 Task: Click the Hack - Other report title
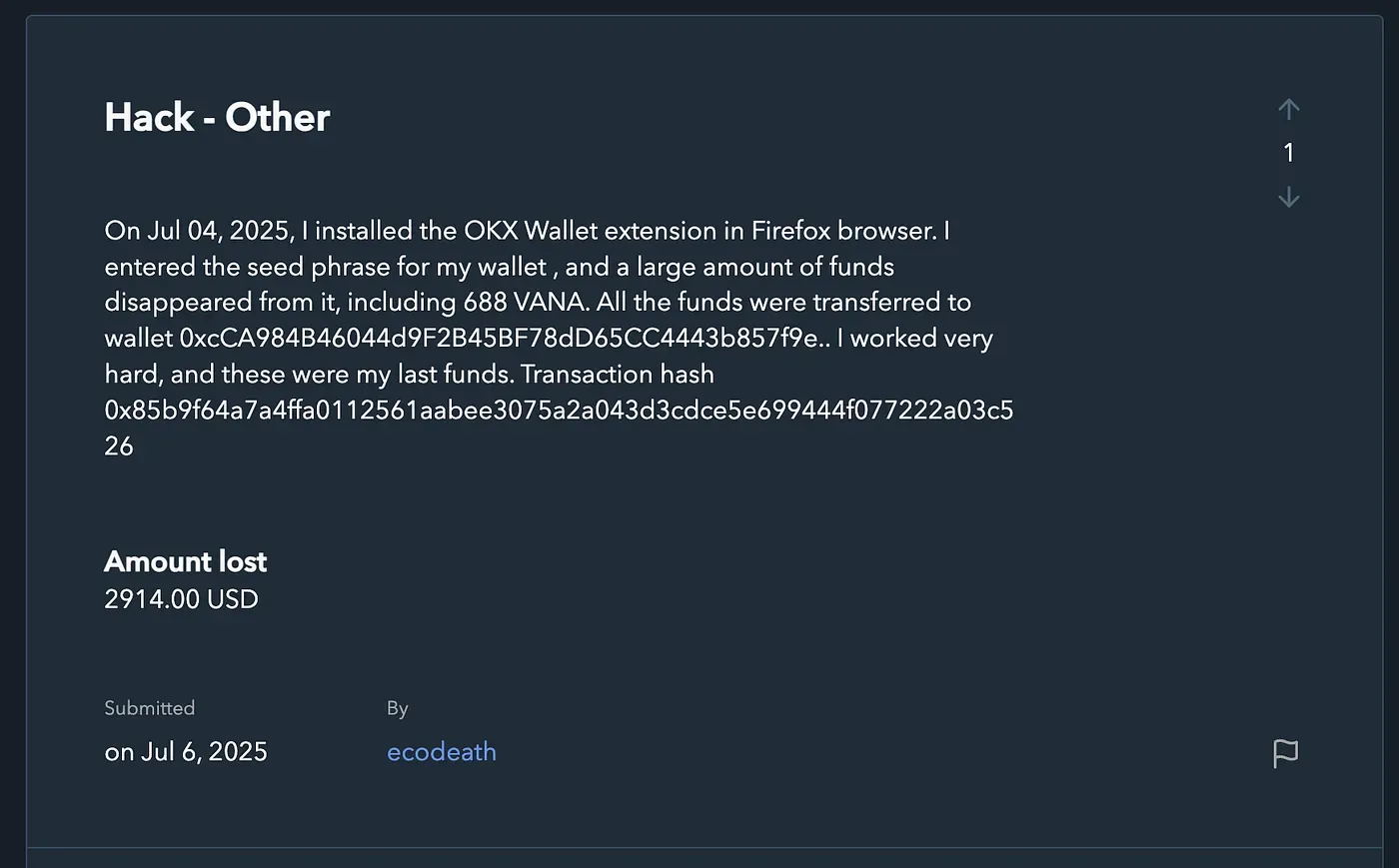[217, 117]
